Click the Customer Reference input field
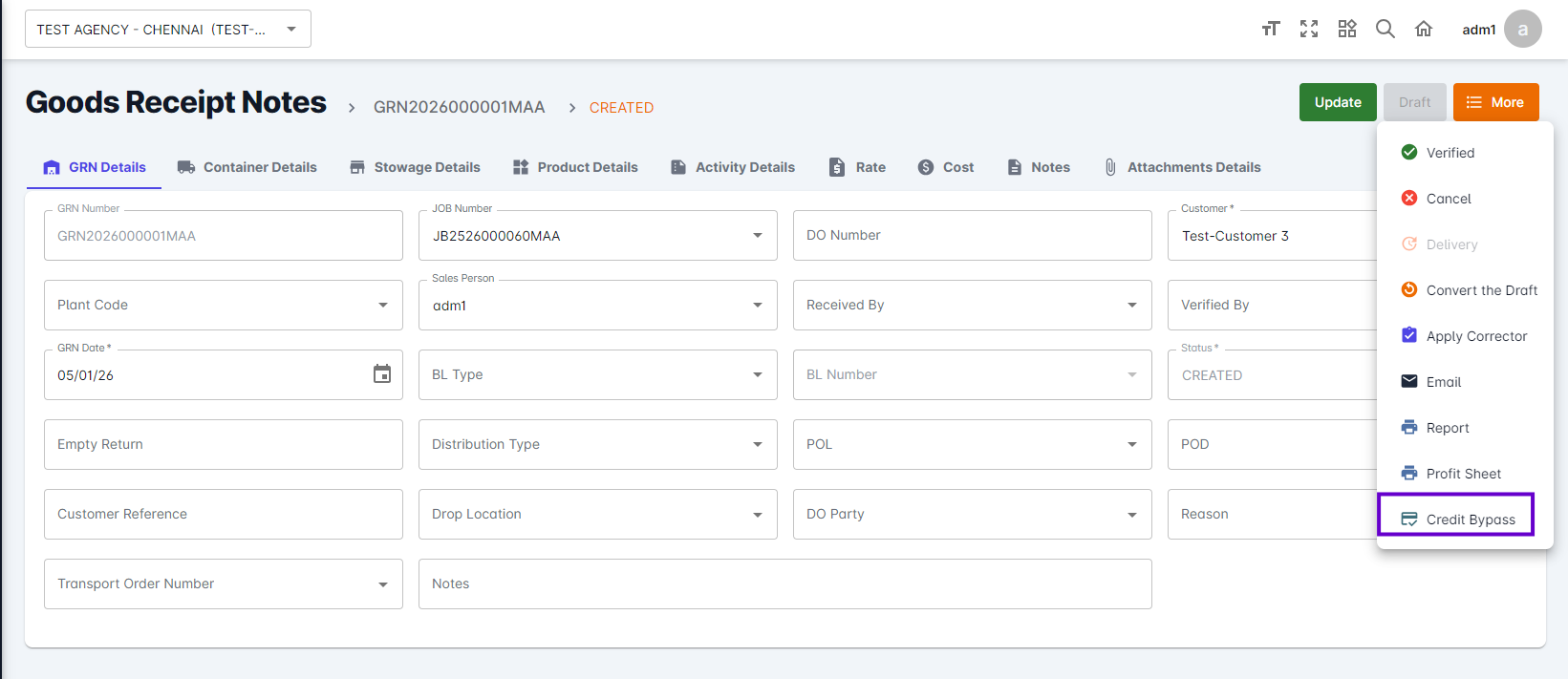1568x679 pixels. [223, 514]
